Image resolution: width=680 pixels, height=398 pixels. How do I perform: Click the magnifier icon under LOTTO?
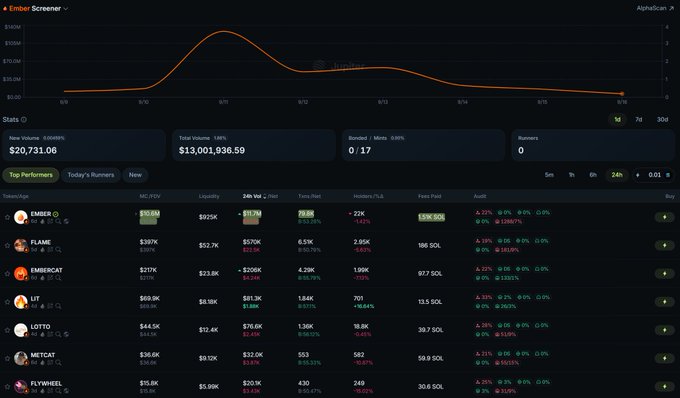coord(58,334)
